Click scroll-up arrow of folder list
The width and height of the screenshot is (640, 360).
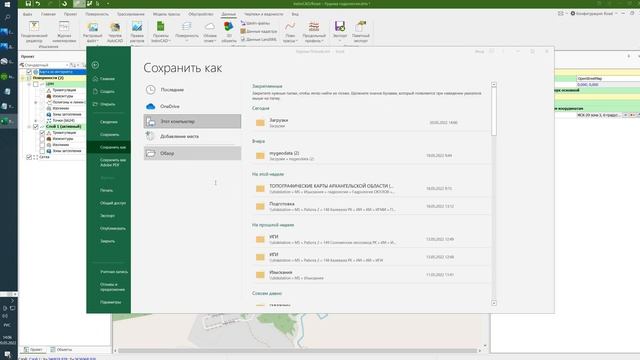pyautogui.click(x=494, y=84)
